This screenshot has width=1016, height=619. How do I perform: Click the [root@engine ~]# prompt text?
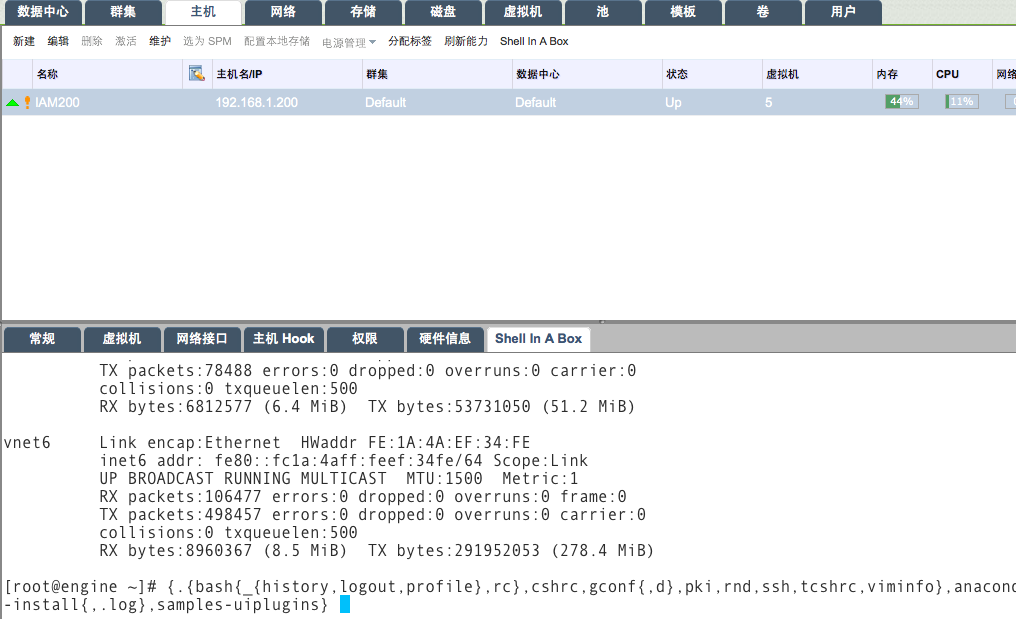(x=80, y=587)
